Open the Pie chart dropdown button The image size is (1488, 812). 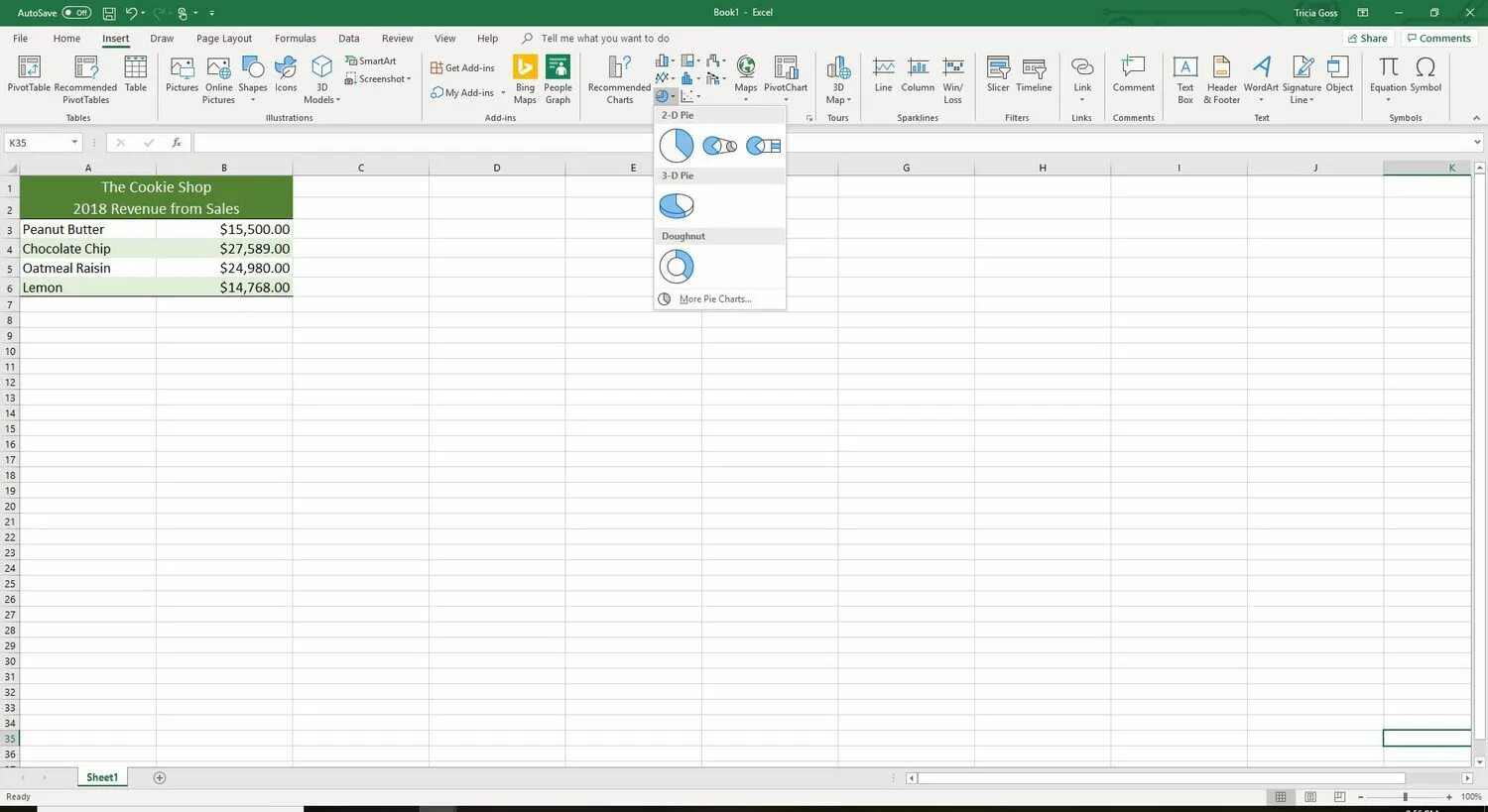666,96
